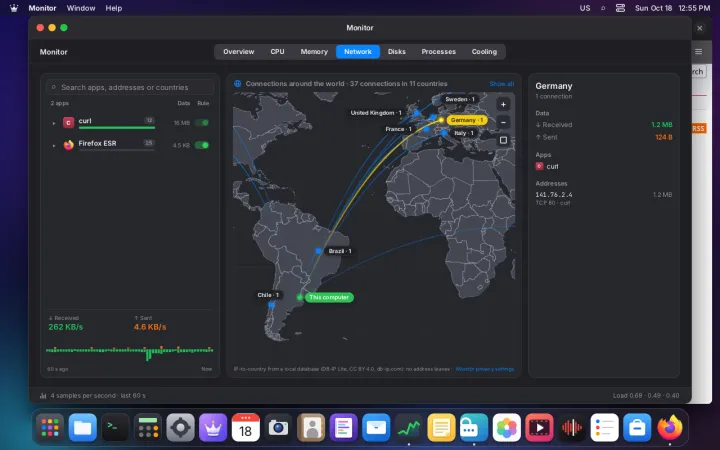Open the store bag app in the dock
Screen dimensions: 720x450
click(x=637, y=428)
